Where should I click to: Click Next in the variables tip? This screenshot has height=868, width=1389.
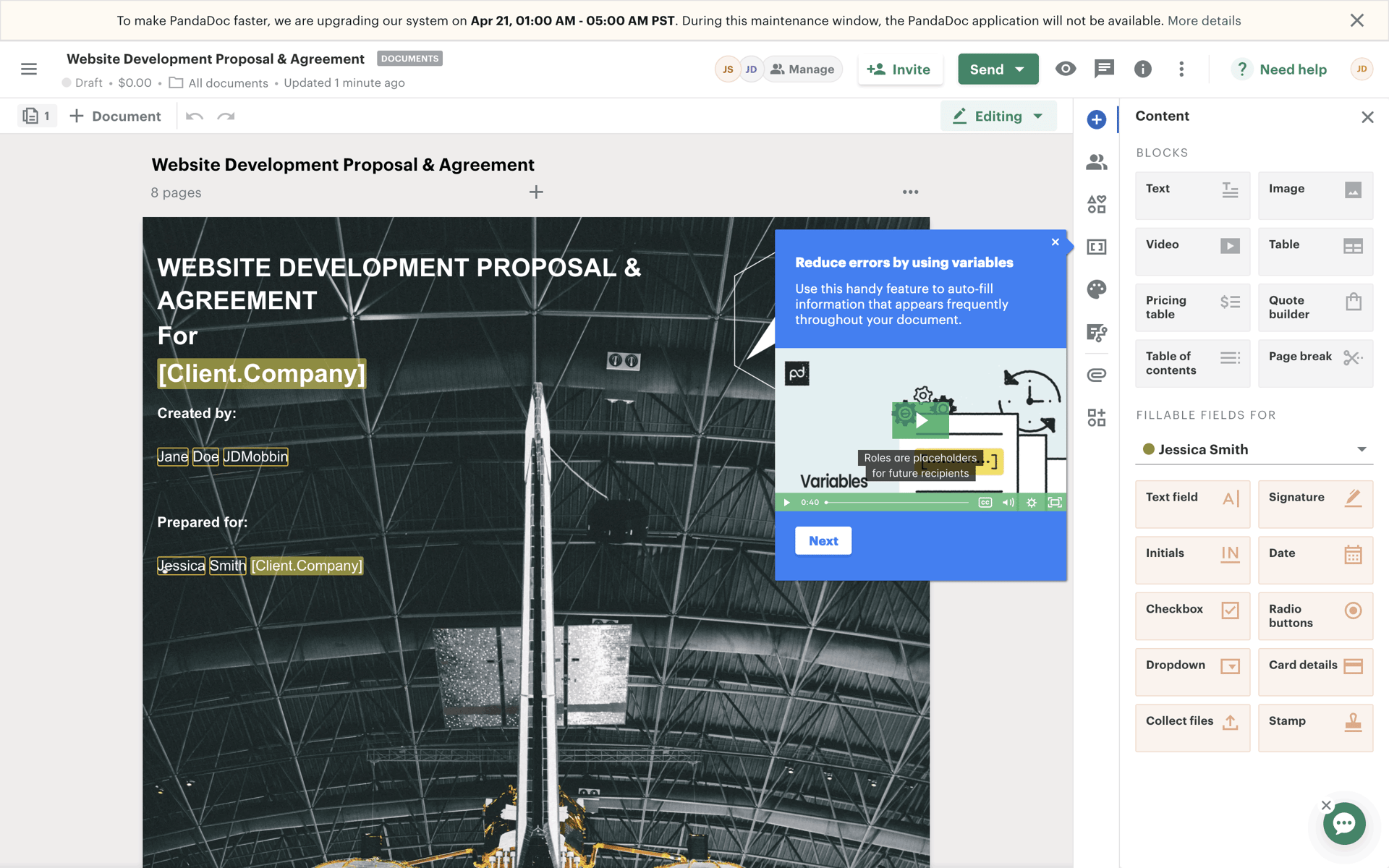823,540
